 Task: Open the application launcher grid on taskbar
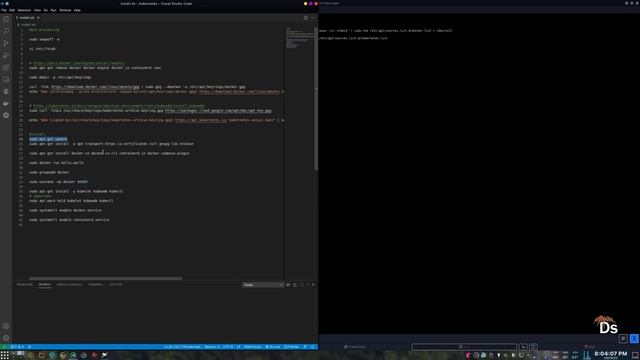pyautogui.click(x=4, y=355)
